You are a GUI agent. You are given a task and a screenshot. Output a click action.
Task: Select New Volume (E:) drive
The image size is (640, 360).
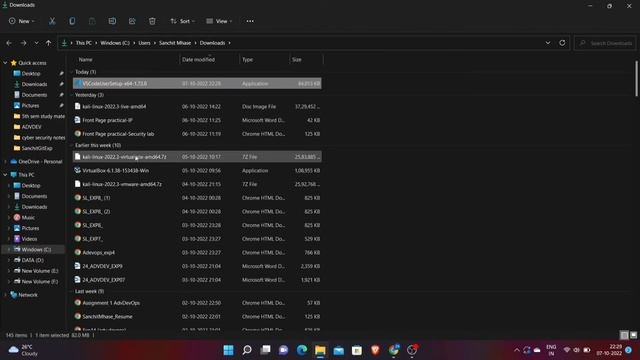pyautogui.click(x=40, y=271)
